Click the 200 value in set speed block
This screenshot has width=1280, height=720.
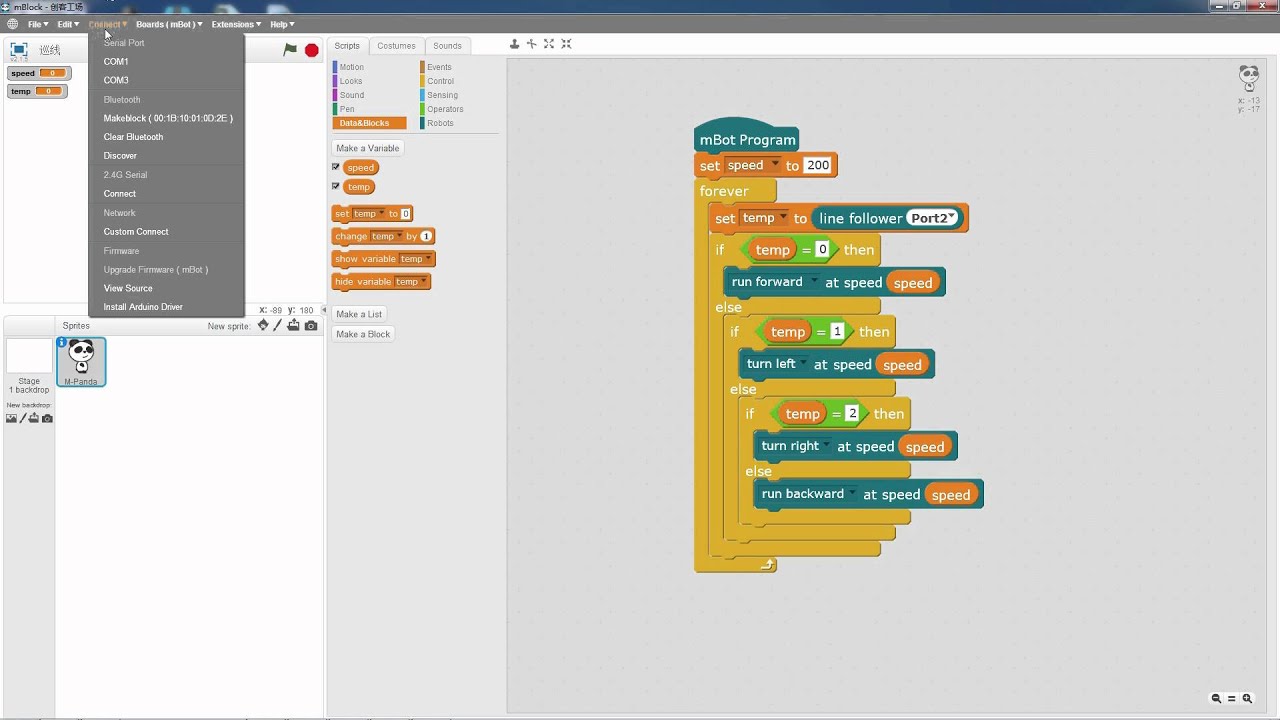pos(818,165)
